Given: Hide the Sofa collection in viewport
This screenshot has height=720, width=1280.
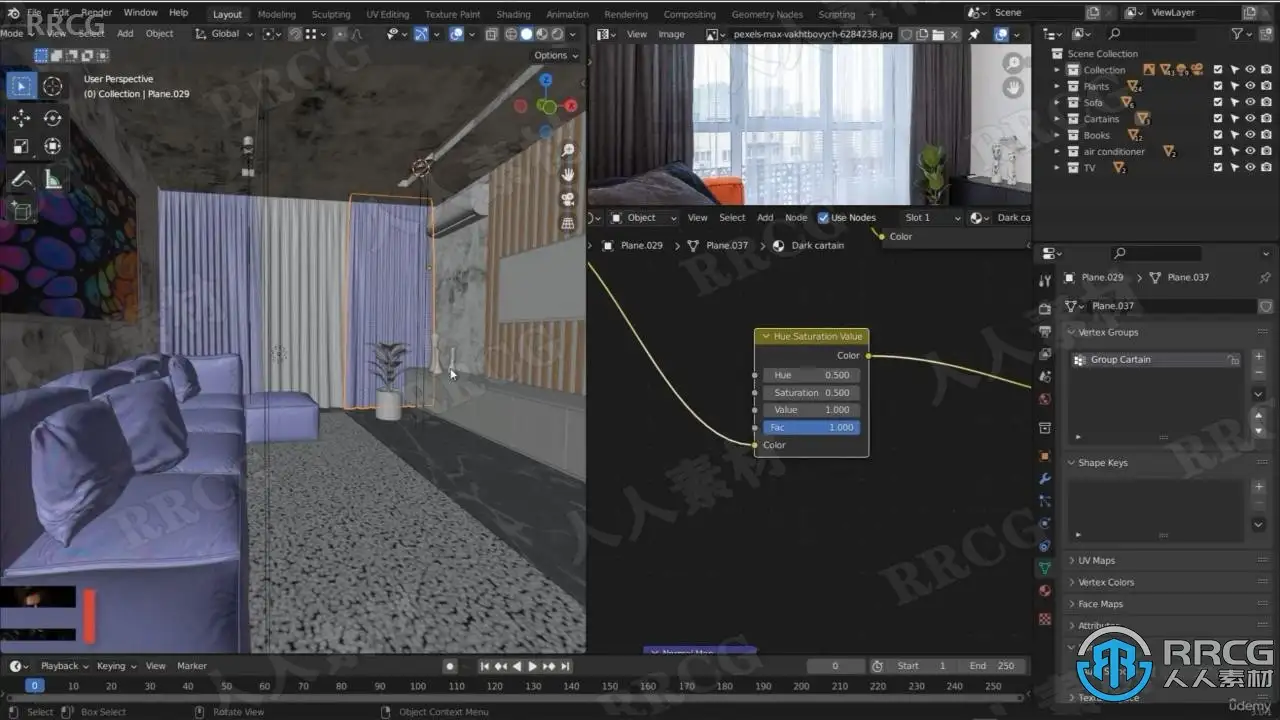Looking at the screenshot, I should tap(1250, 102).
